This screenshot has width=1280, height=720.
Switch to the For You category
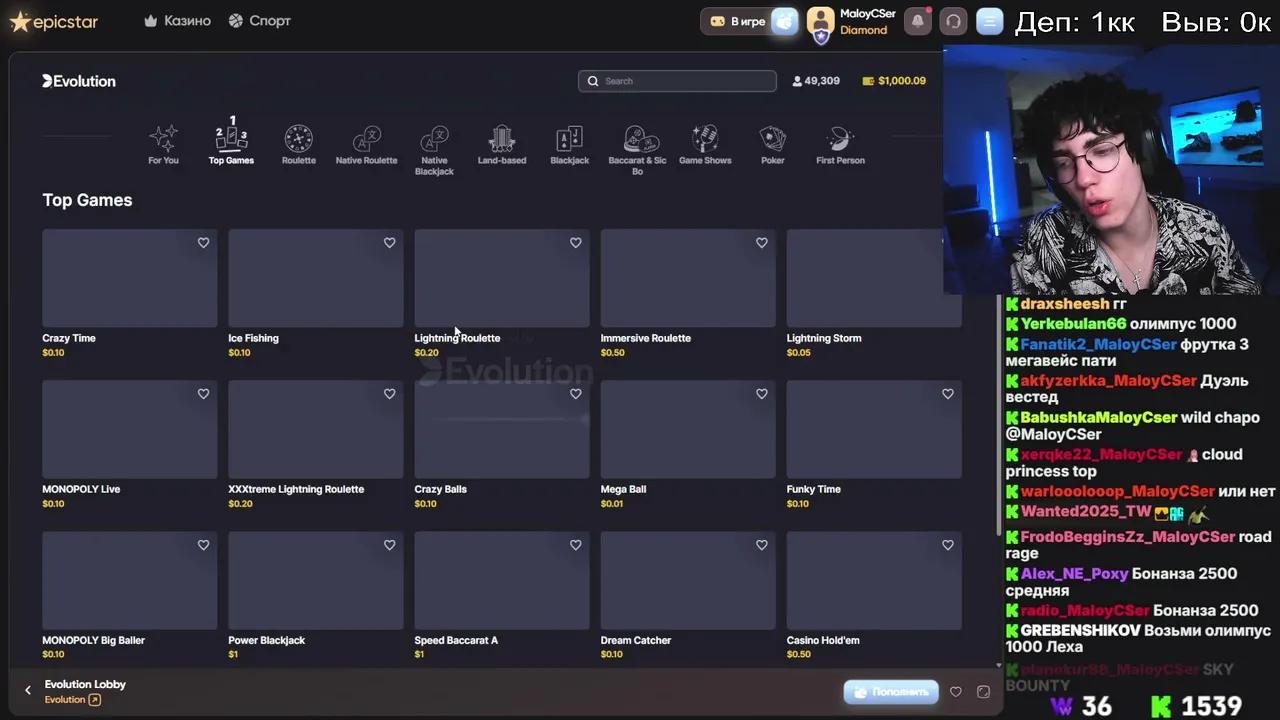163,145
